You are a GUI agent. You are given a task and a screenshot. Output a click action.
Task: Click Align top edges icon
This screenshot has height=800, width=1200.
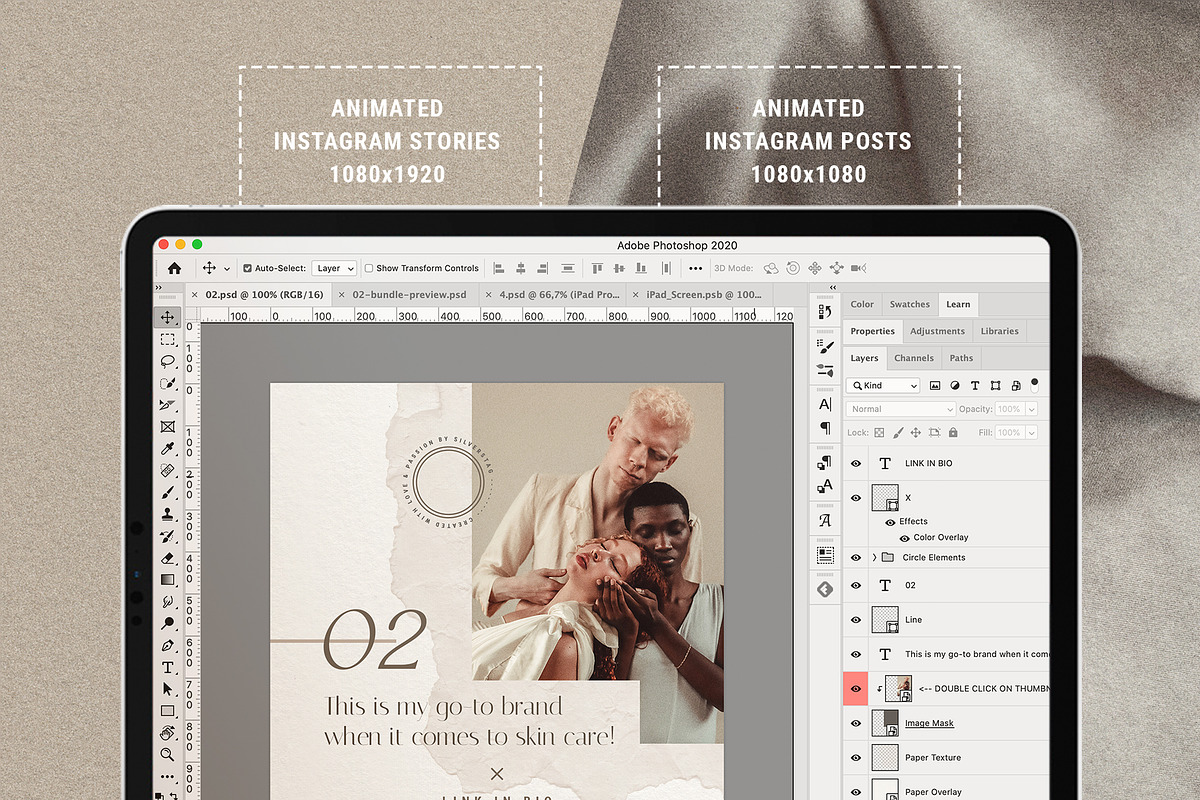point(597,268)
